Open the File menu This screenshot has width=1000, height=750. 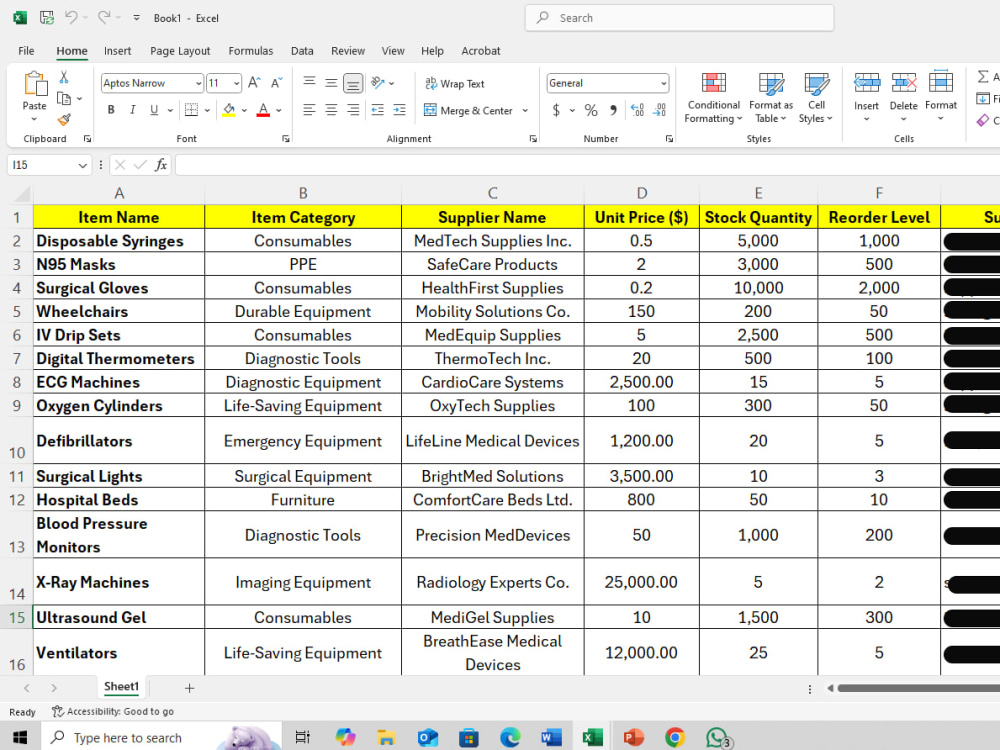[x=26, y=51]
